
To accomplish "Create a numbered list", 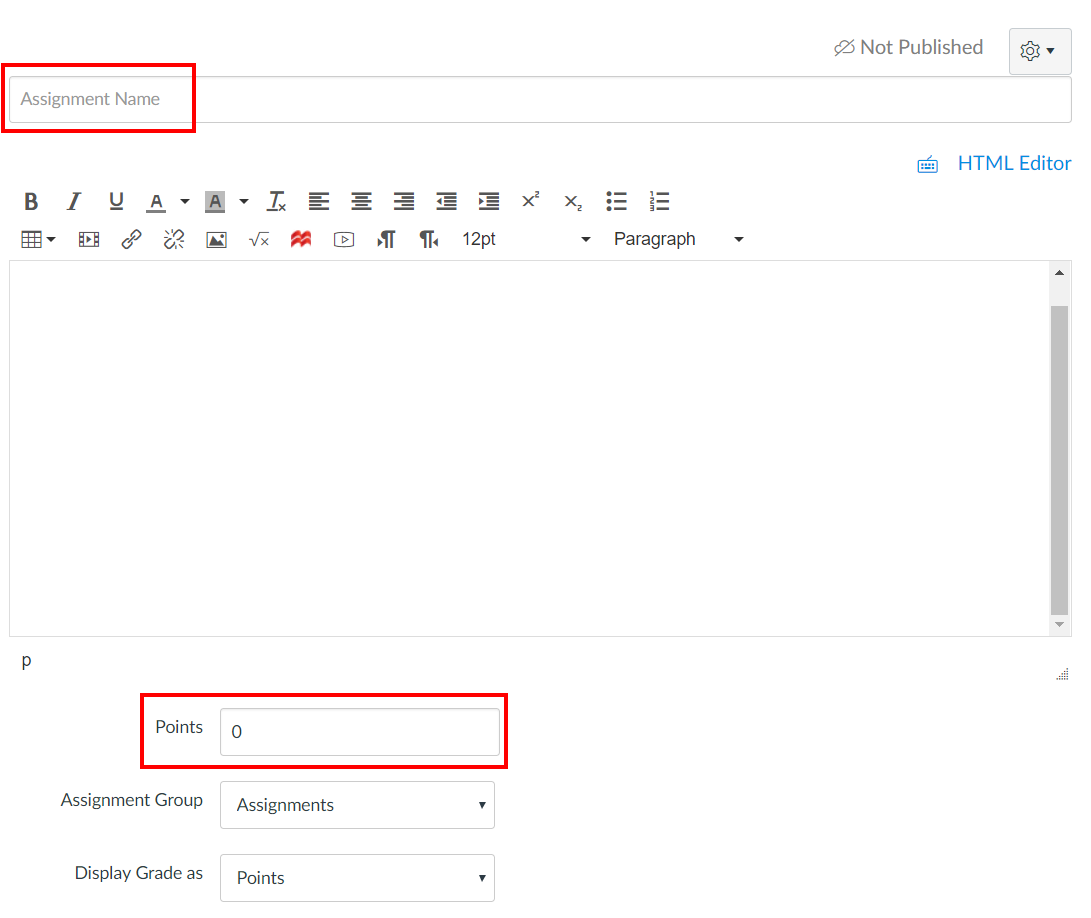I will click(x=659, y=201).
